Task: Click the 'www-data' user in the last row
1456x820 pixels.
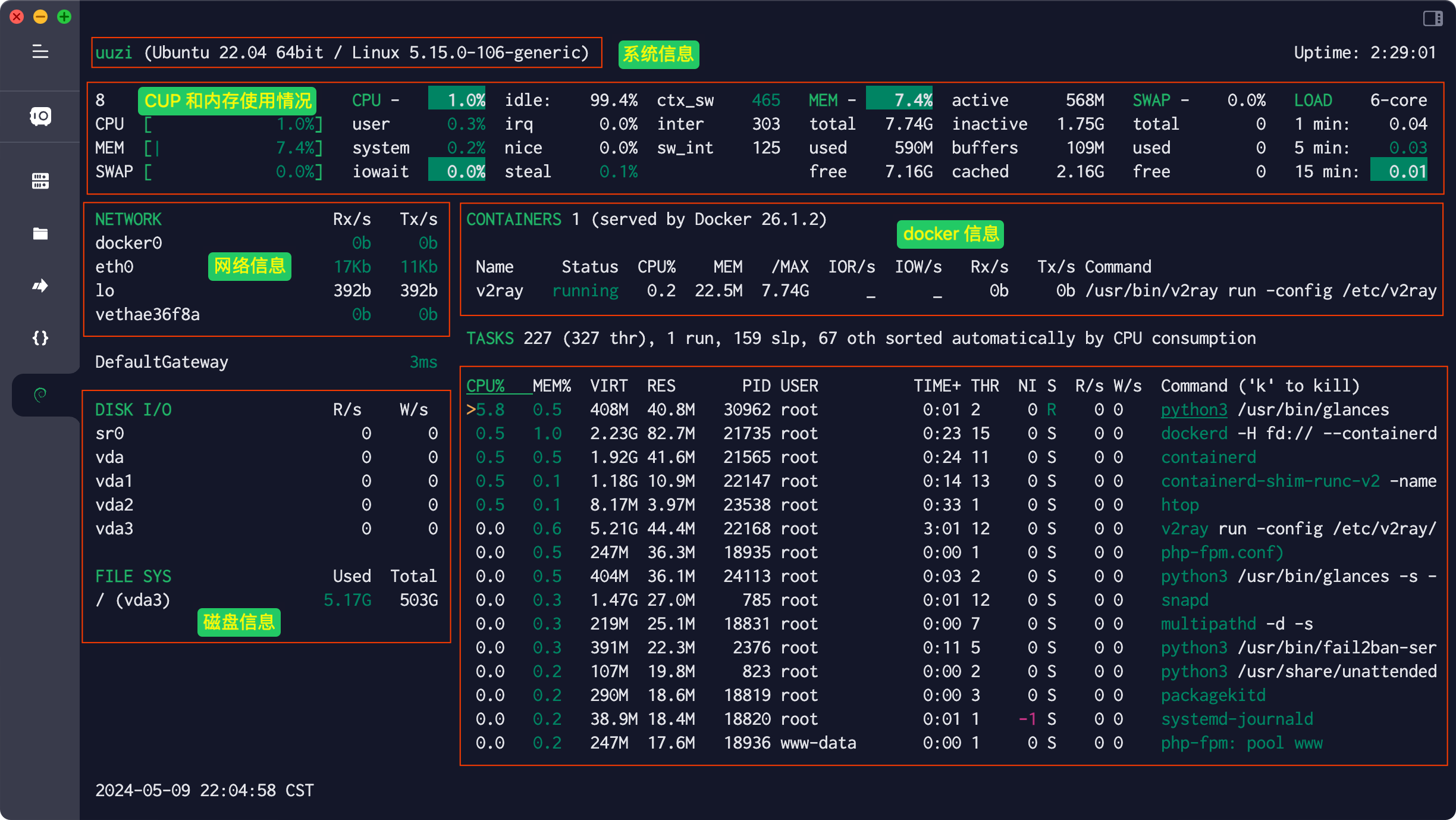Action: pyautogui.click(x=818, y=743)
